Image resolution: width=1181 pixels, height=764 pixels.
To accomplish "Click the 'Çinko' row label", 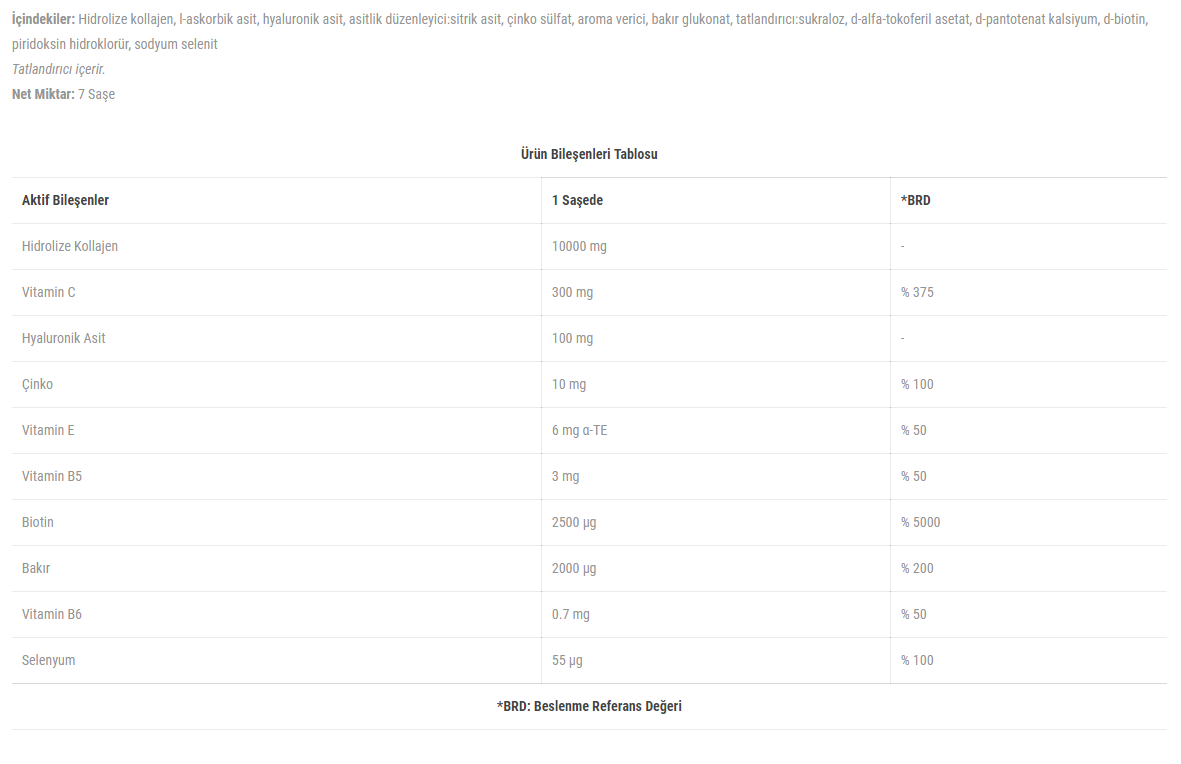I will 38,384.
